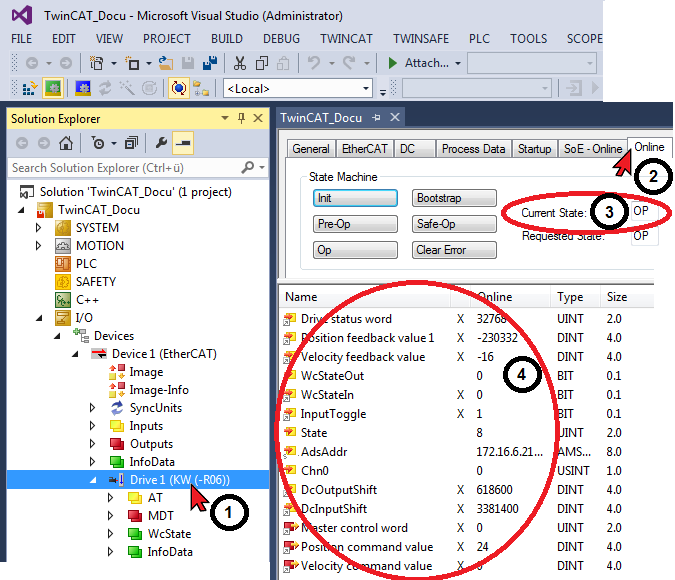Click the Scan Devices wand icon
This screenshot has height=580, width=675.
[x=127, y=89]
